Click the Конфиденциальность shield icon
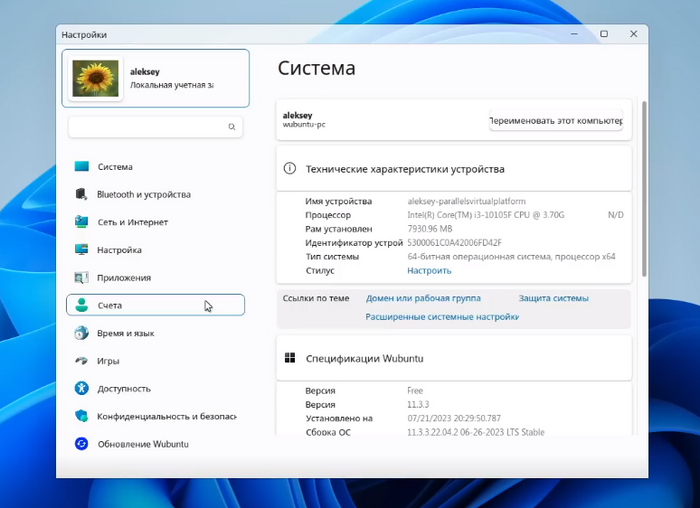Image resolution: width=700 pixels, height=508 pixels. 81,416
